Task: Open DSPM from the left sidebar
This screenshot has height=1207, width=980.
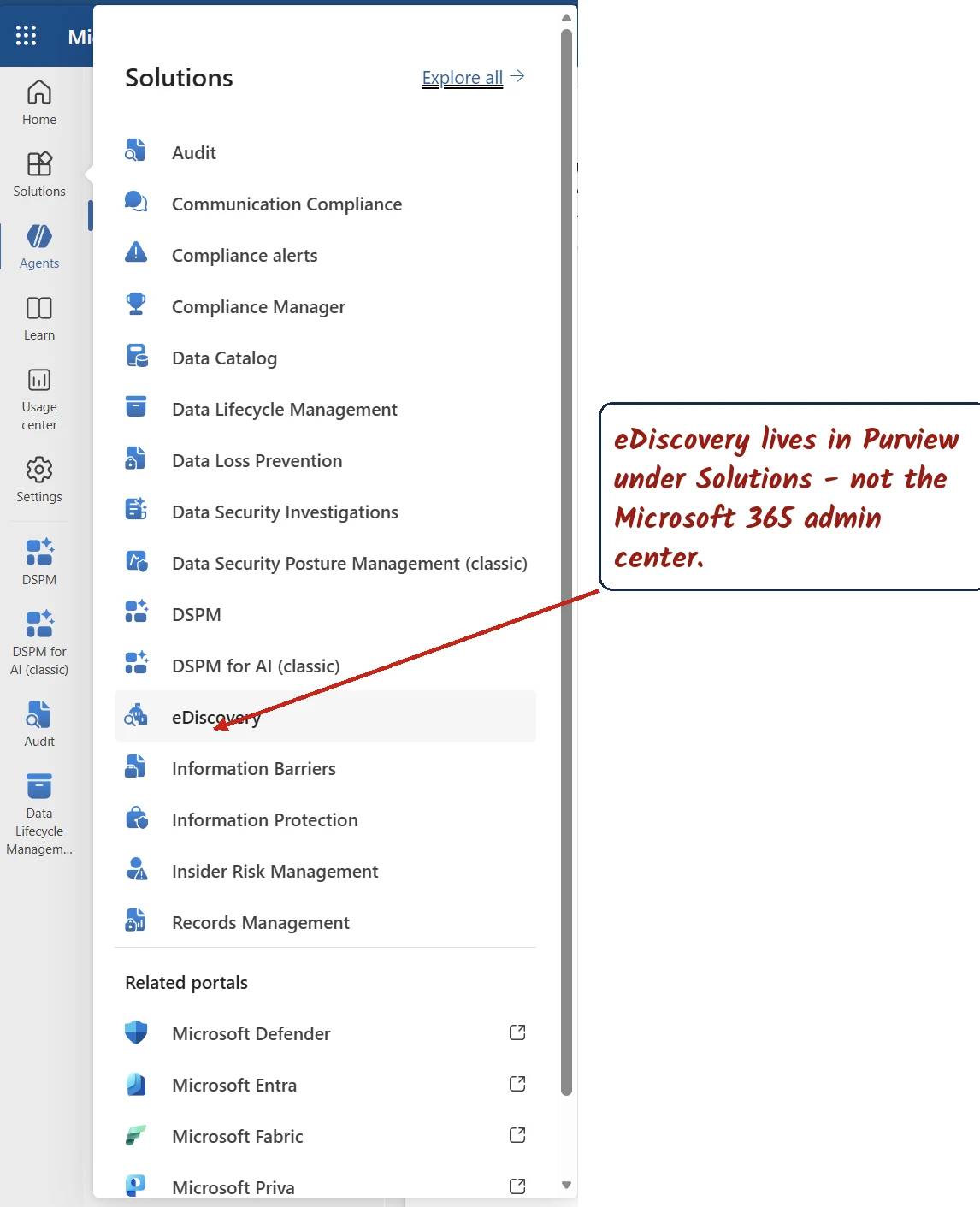Action: point(39,562)
